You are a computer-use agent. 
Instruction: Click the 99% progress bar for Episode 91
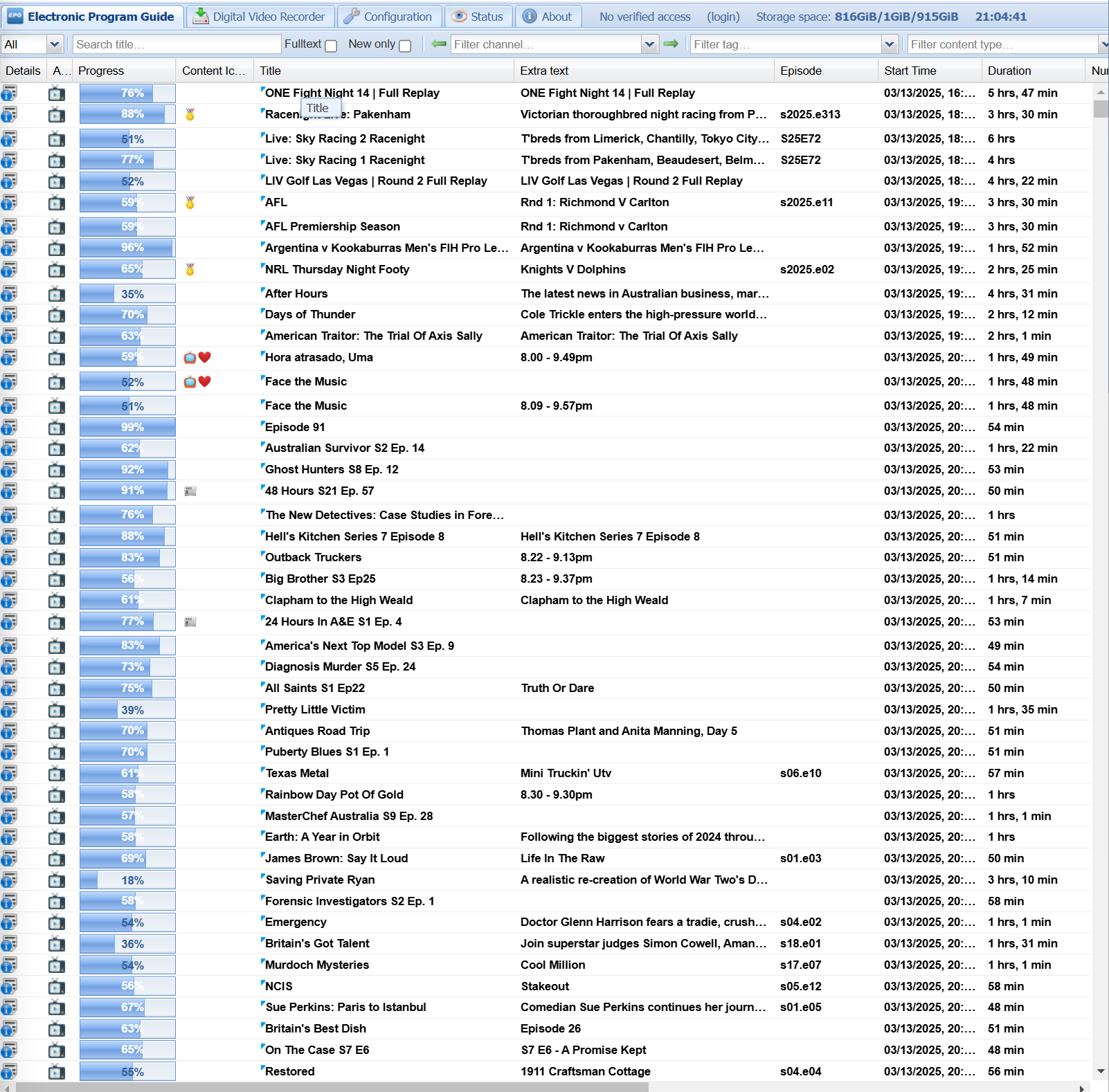coord(127,428)
